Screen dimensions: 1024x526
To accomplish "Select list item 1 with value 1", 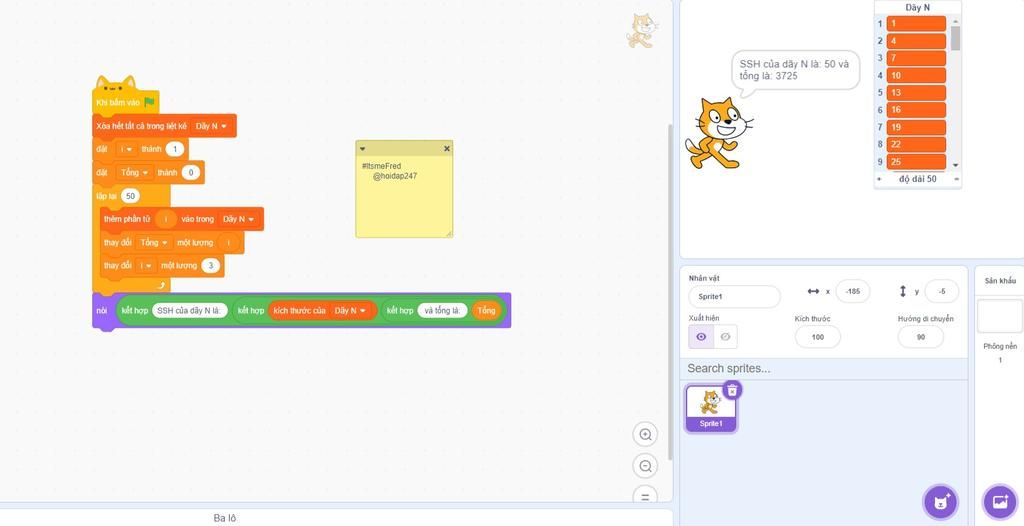I will 916,24.
